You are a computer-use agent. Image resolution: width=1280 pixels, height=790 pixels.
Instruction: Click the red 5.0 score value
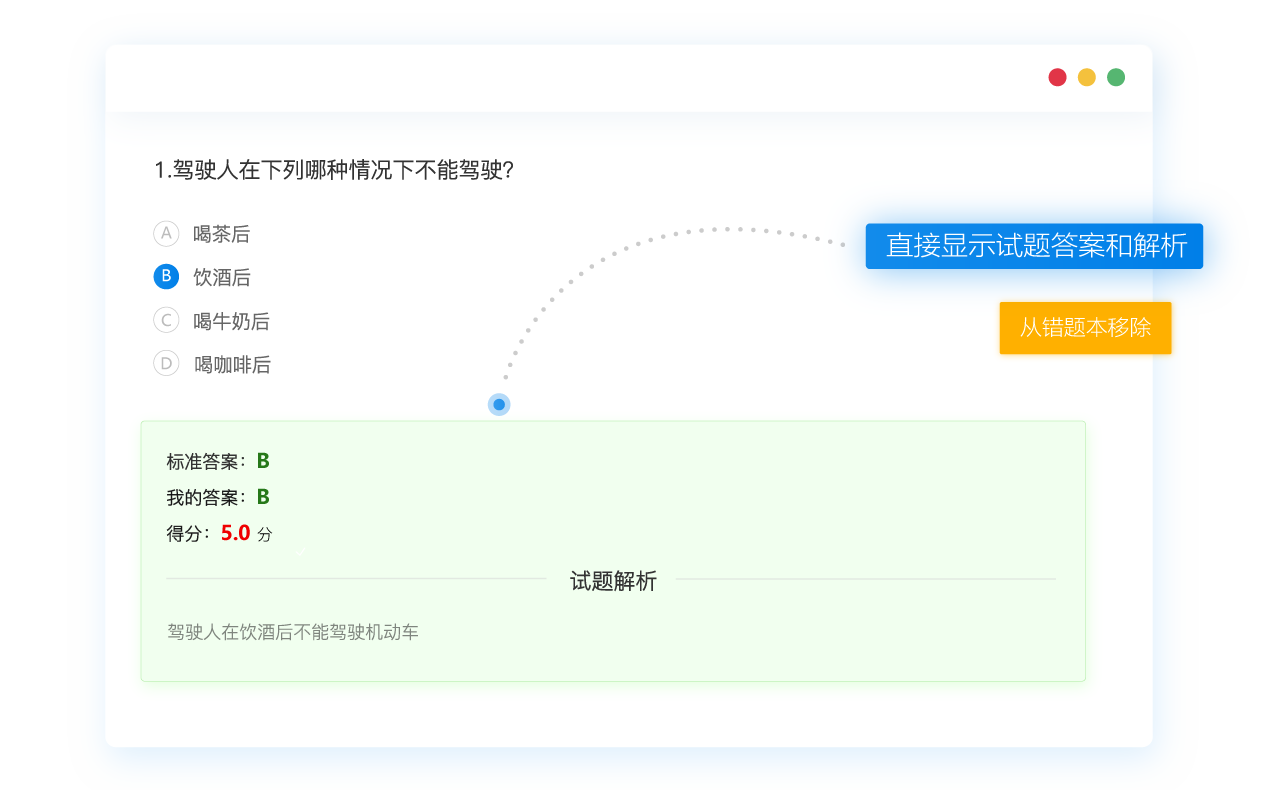[235, 533]
